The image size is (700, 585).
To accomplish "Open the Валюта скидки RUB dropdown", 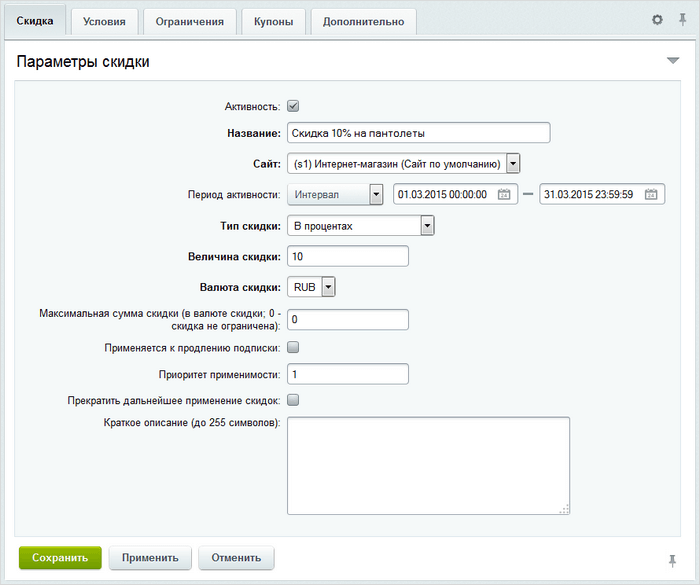I will pos(328,288).
